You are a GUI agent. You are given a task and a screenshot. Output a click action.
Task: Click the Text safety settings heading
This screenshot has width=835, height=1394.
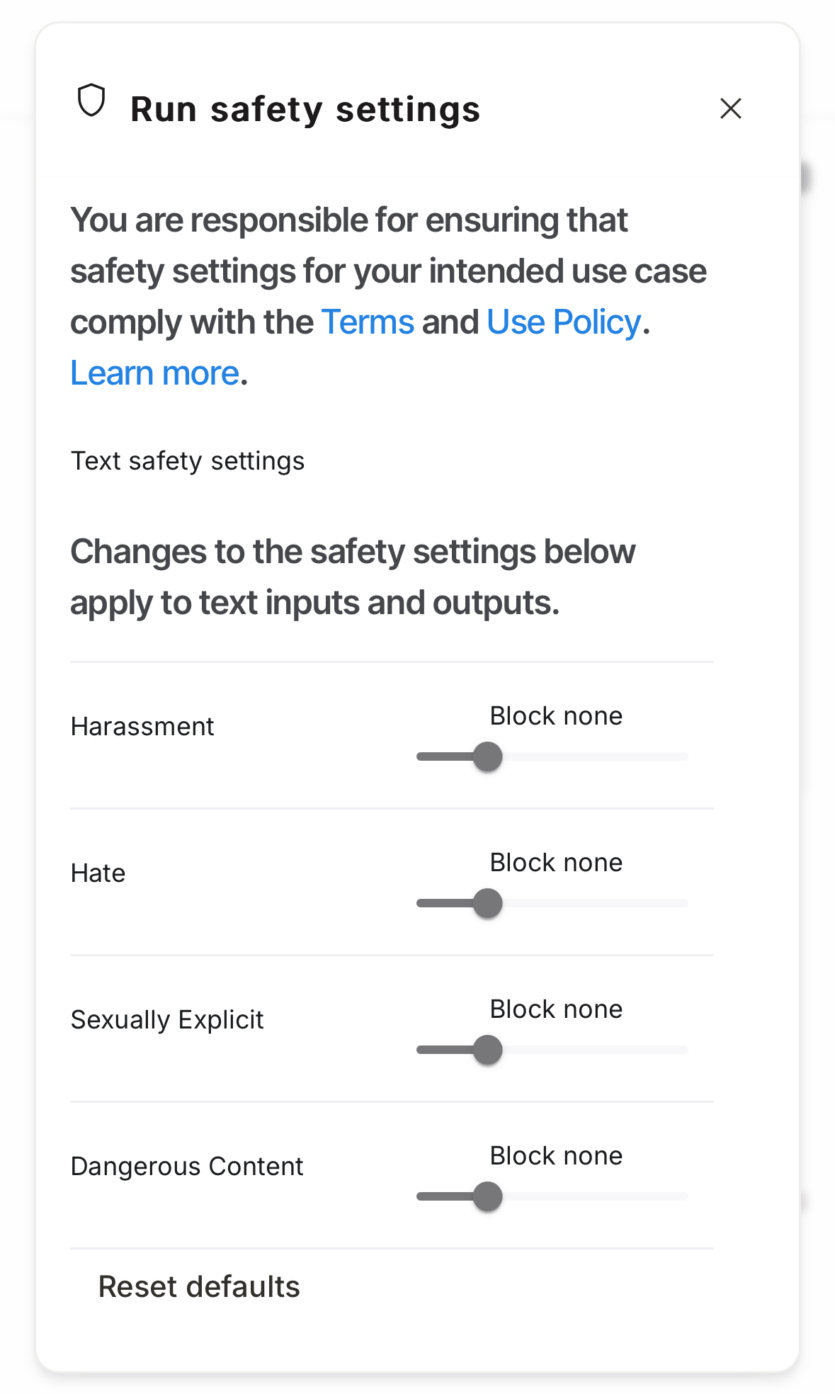point(187,461)
